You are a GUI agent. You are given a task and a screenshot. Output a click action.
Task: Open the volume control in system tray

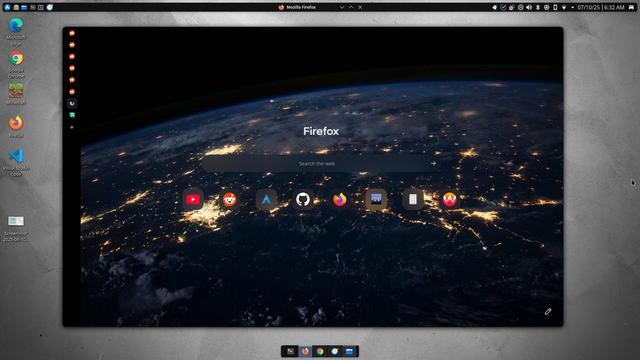click(x=529, y=7)
